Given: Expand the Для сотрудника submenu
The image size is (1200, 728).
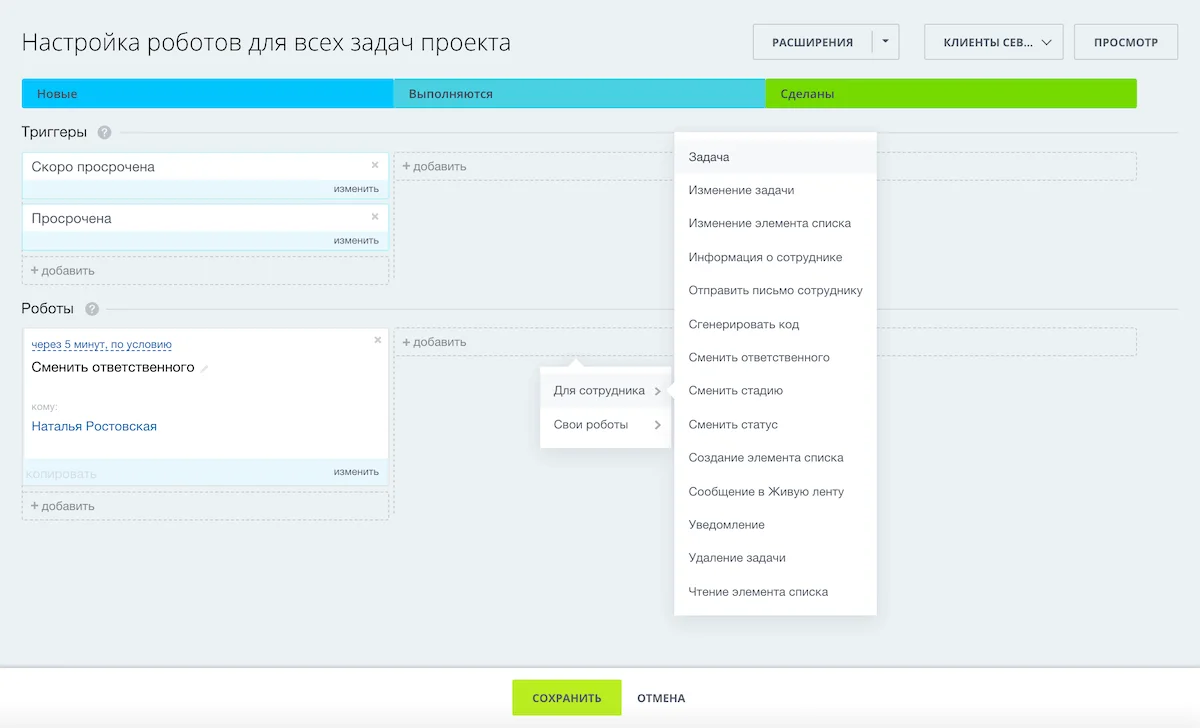Looking at the screenshot, I should pos(605,391).
